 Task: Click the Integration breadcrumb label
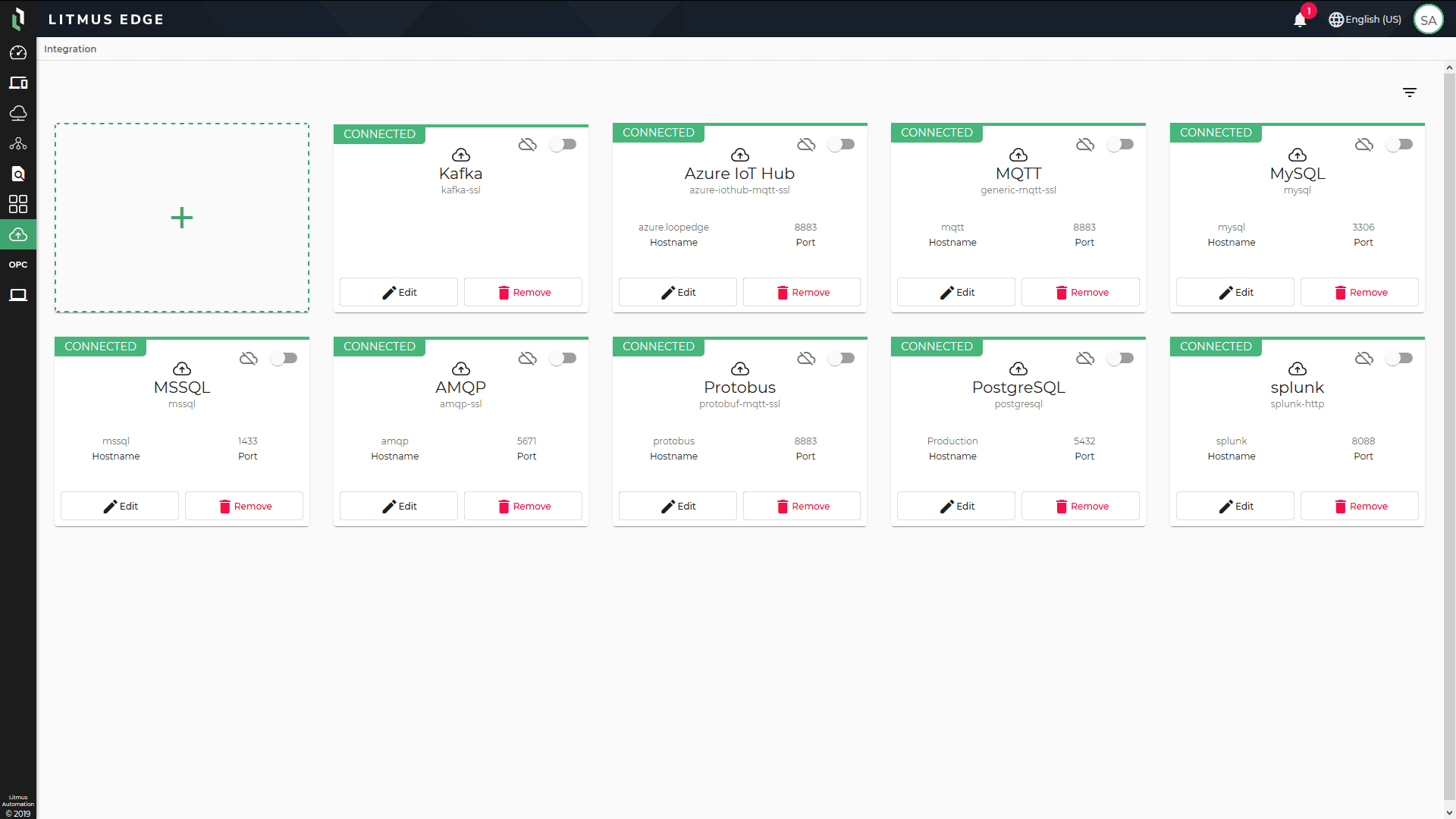tap(70, 49)
